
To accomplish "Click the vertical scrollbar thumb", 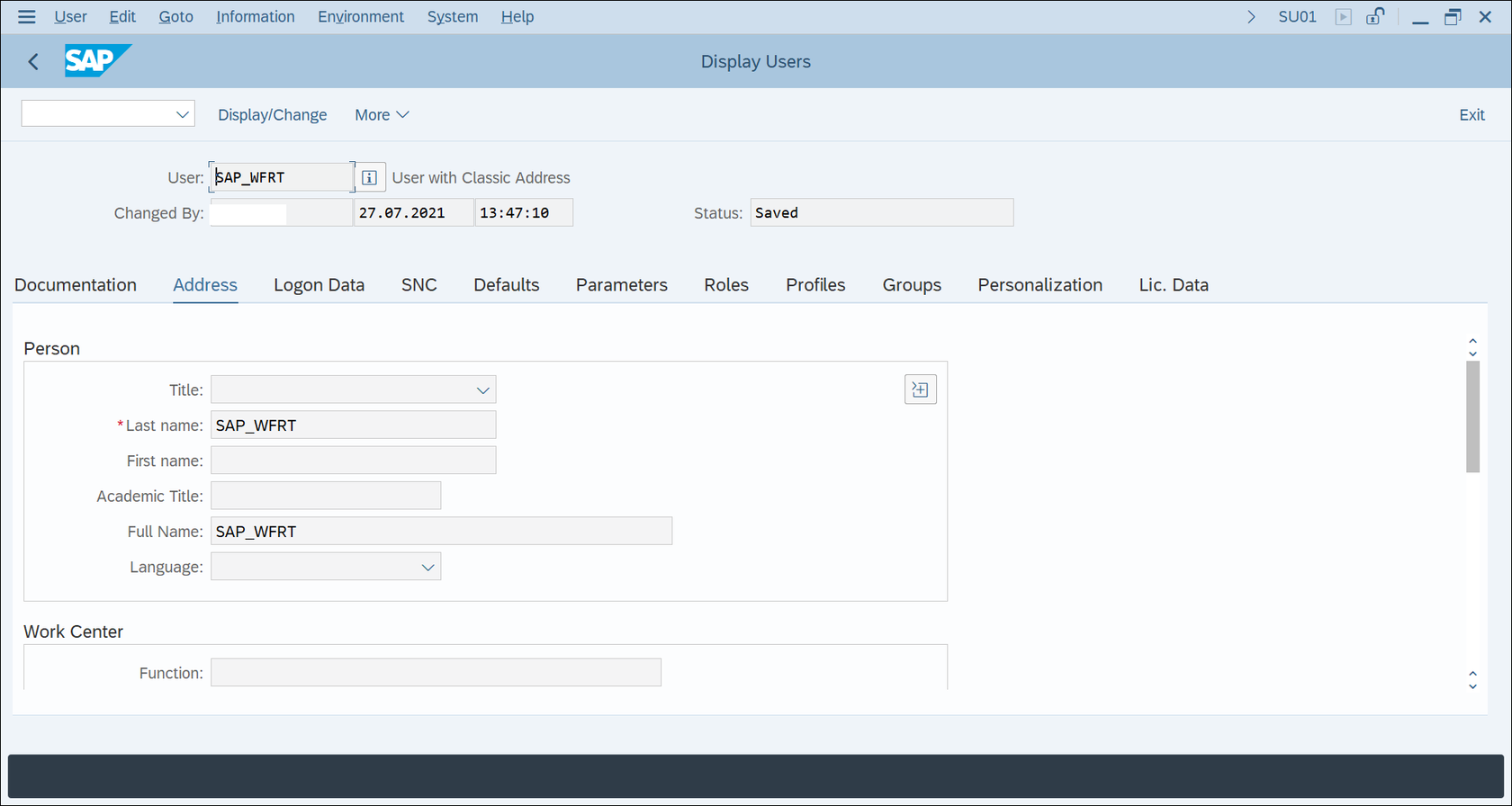I will pos(1472,416).
